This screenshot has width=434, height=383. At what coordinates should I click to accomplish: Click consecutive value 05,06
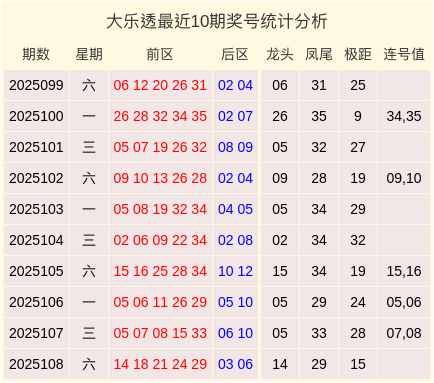pyautogui.click(x=404, y=302)
